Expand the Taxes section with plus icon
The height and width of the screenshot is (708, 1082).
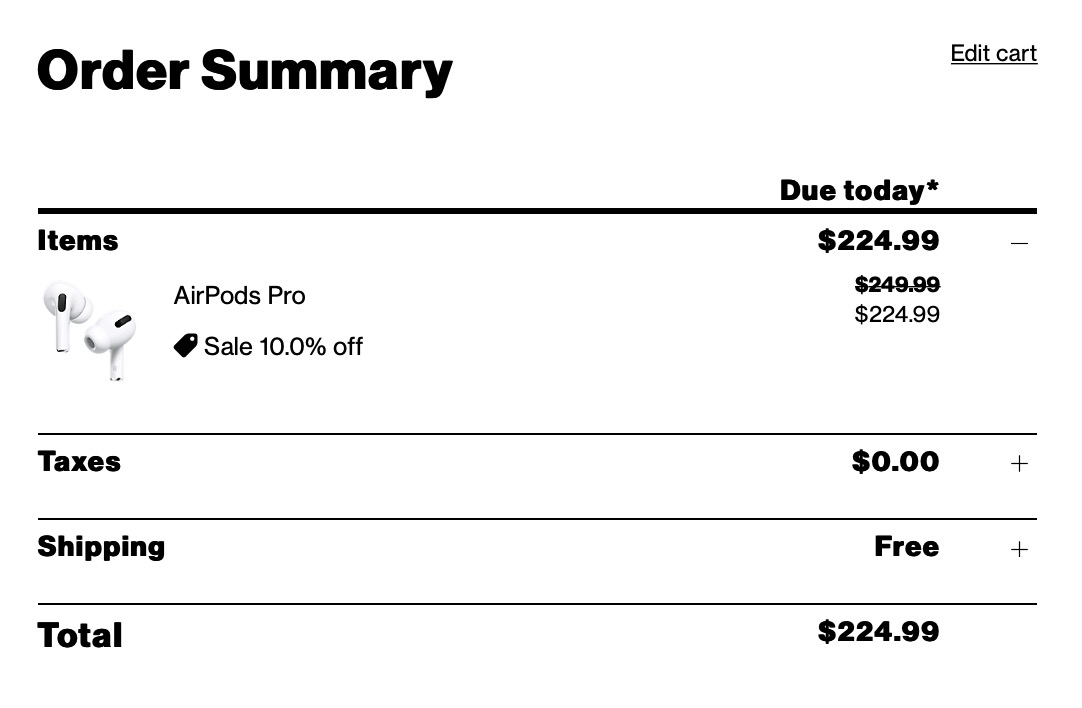click(x=1019, y=463)
